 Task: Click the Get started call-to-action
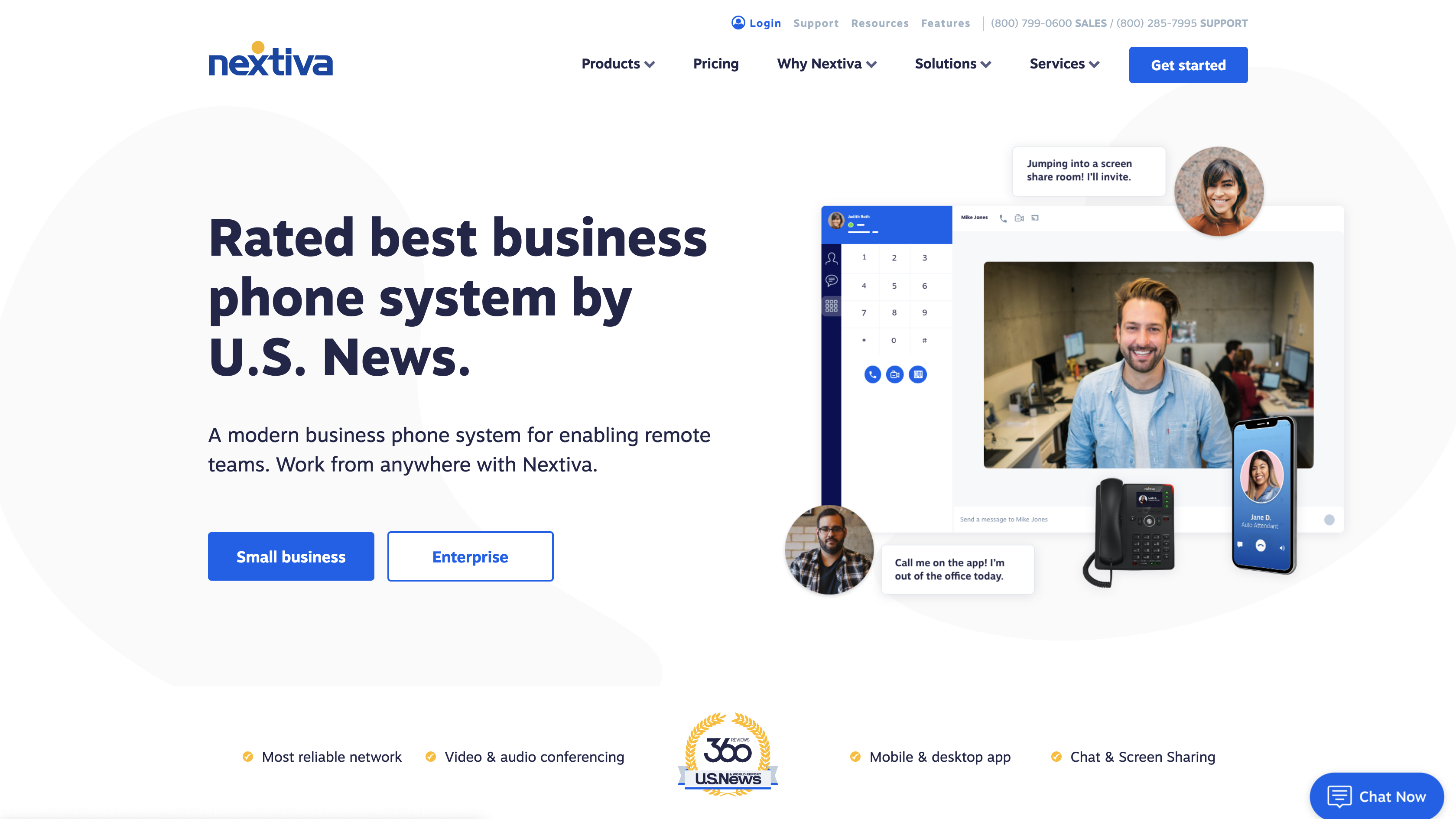point(1188,64)
